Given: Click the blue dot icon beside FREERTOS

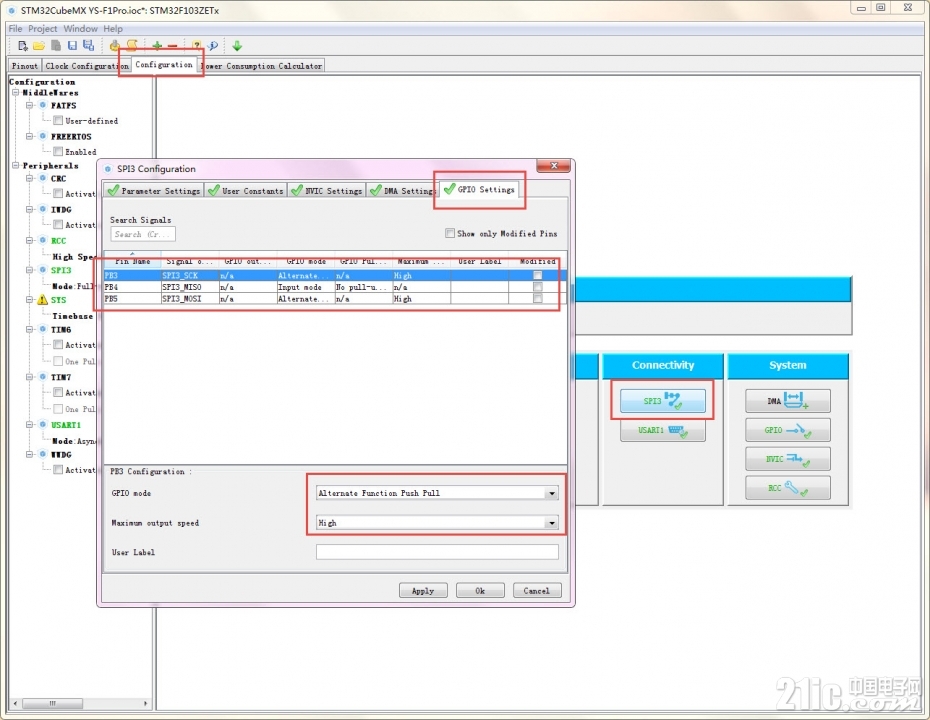Looking at the screenshot, I should 43,136.
